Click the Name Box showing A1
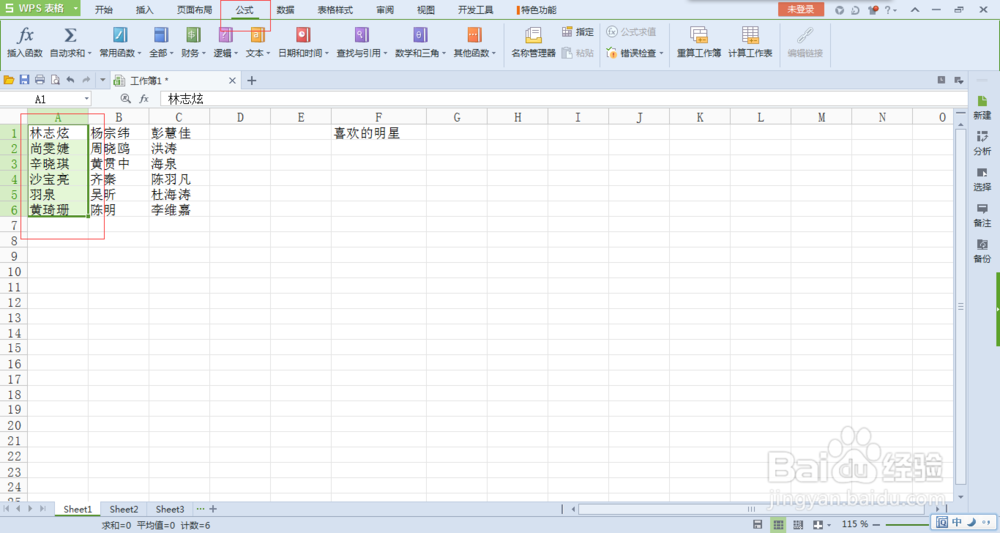This screenshot has height=533, width=1000. click(x=45, y=99)
